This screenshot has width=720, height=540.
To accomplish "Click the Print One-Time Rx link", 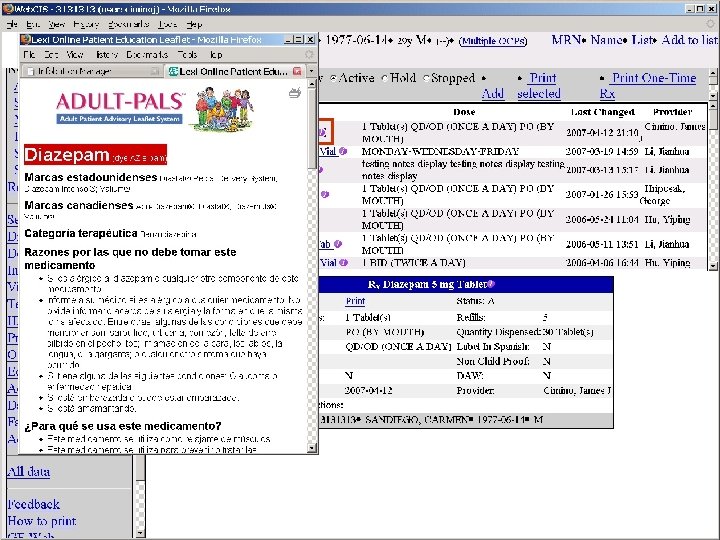I will pos(648,86).
